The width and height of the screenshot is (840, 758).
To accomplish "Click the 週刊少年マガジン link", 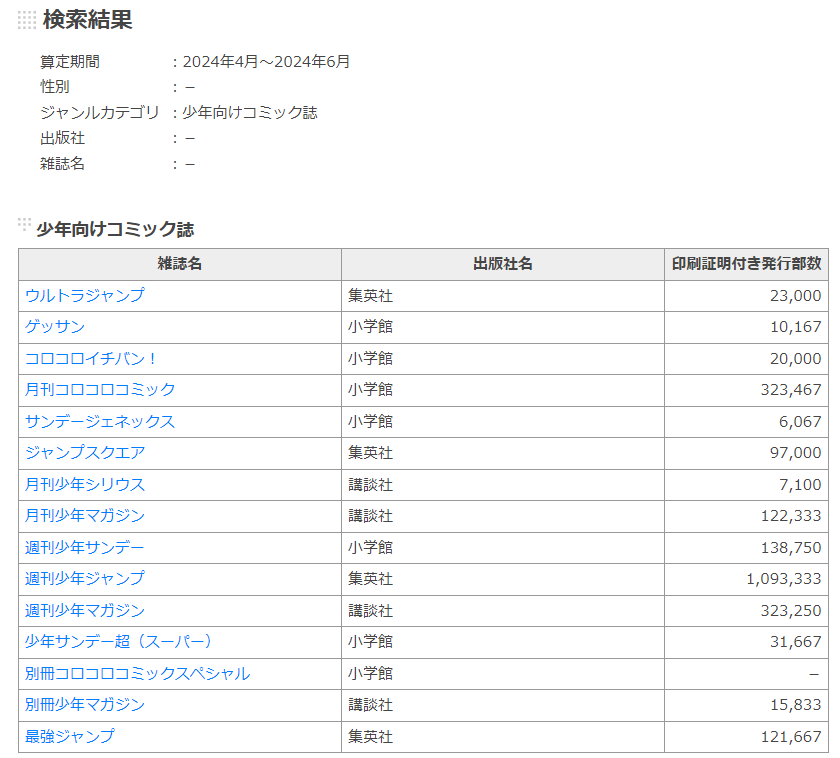I will [x=85, y=610].
